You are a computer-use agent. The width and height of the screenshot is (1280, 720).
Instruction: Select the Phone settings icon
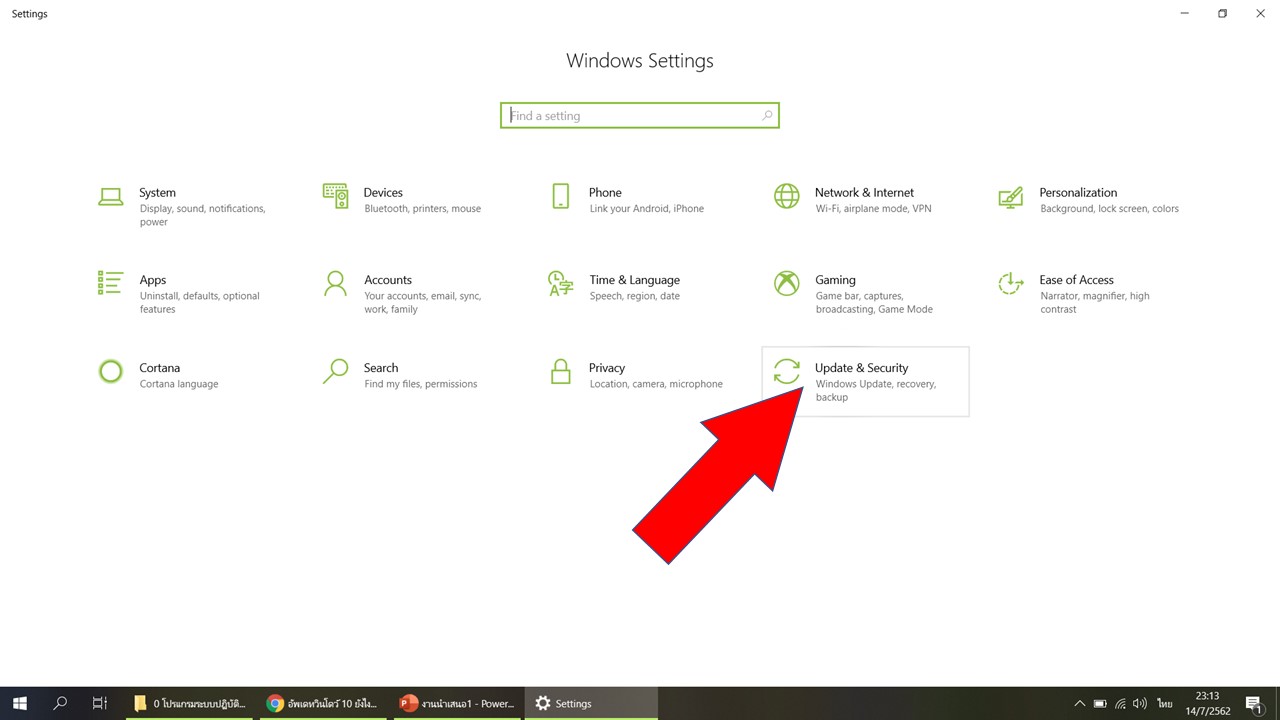pyautogui.click(x=561, y=196)
